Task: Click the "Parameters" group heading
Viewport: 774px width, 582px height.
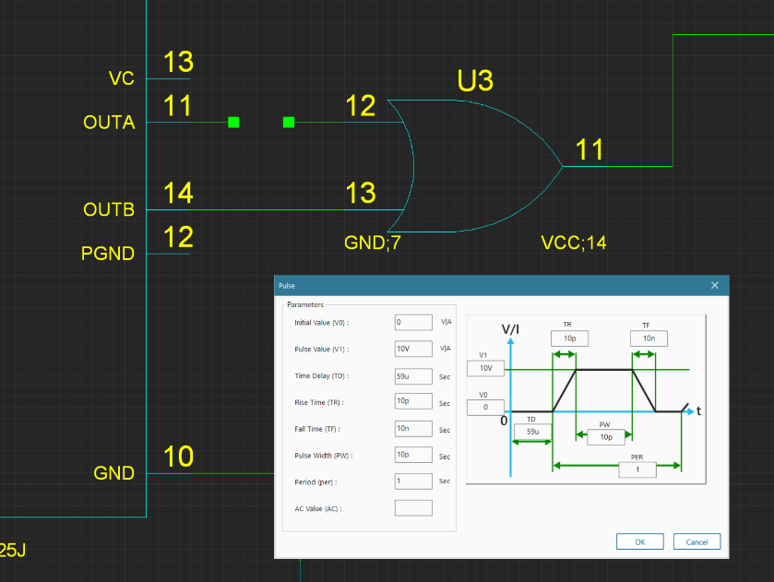Action: (x=305, y=305)
